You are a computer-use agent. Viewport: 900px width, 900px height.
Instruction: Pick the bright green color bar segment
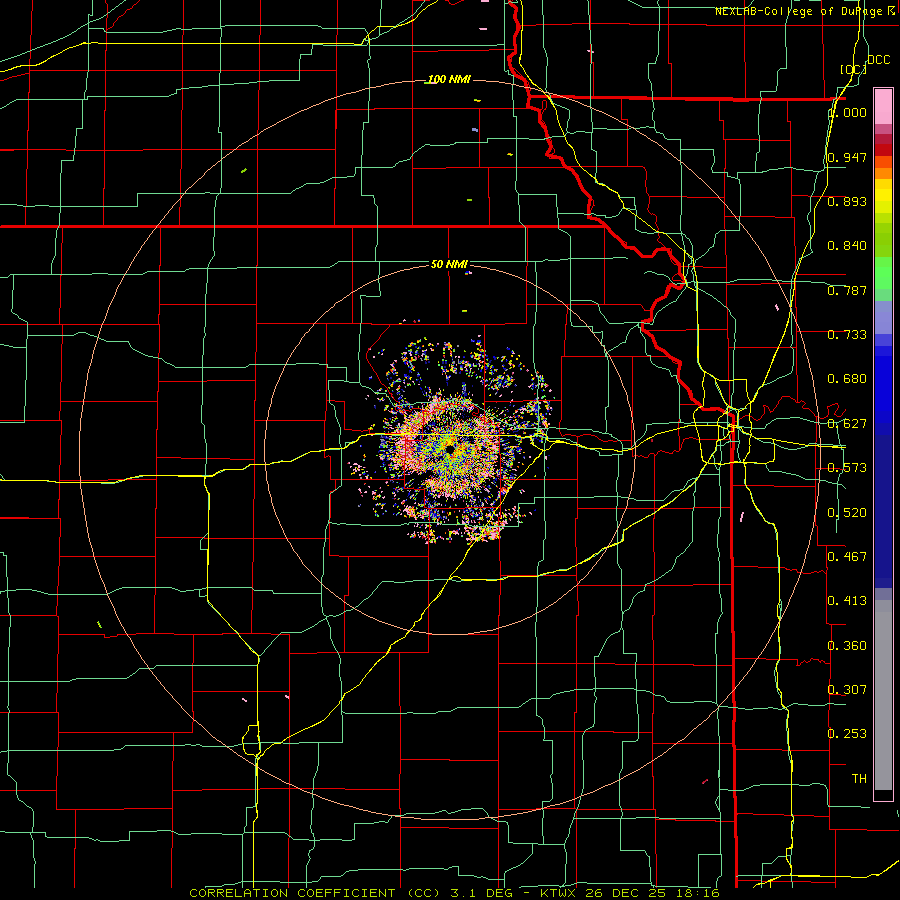click(x=883, y=273)
